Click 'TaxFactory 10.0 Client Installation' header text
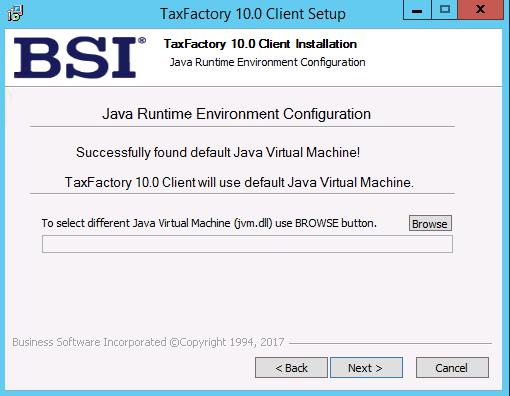510x396 pixels. click(260, 44)
